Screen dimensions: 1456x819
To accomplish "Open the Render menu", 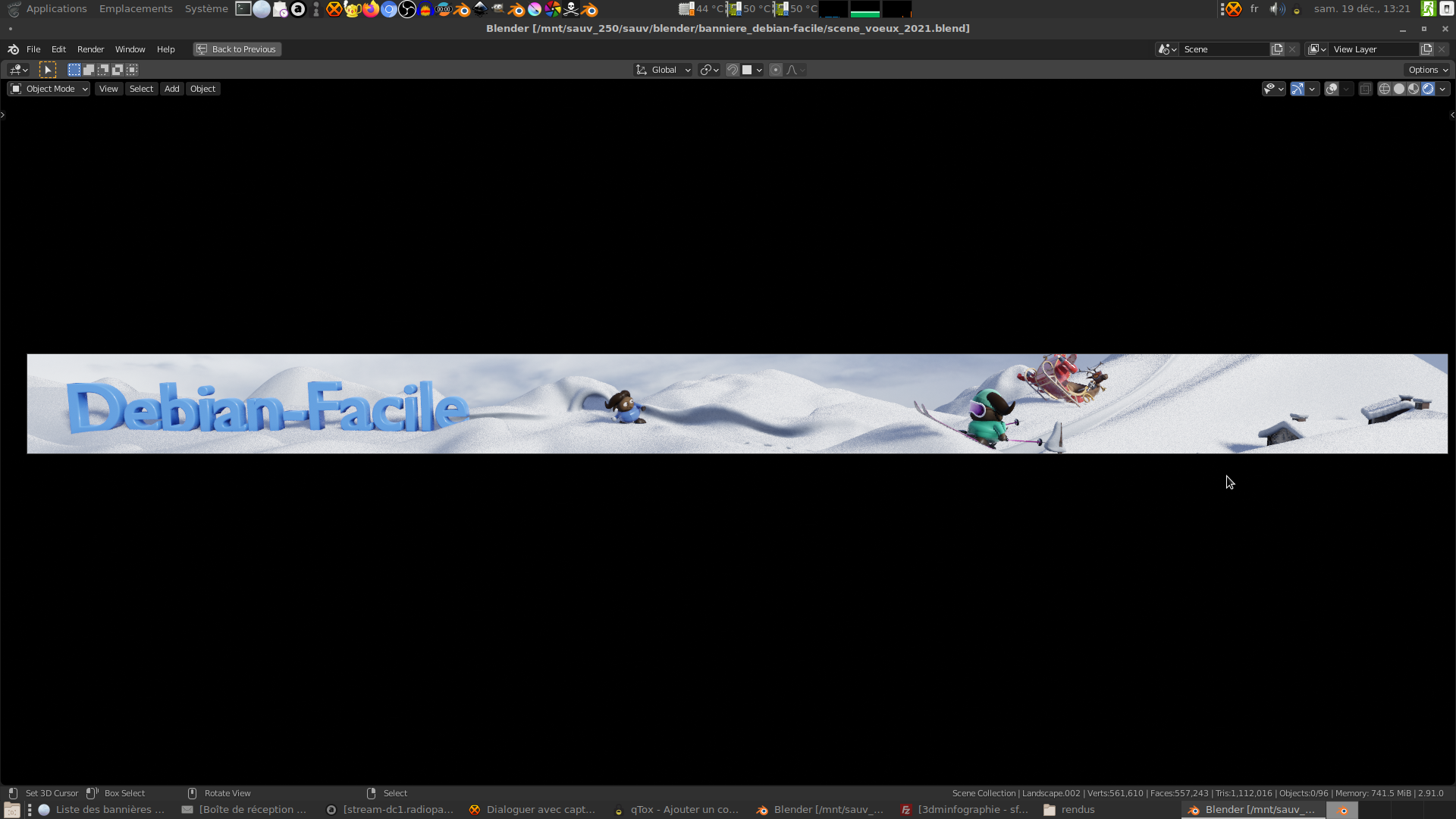I will click(x=90, y=49).
